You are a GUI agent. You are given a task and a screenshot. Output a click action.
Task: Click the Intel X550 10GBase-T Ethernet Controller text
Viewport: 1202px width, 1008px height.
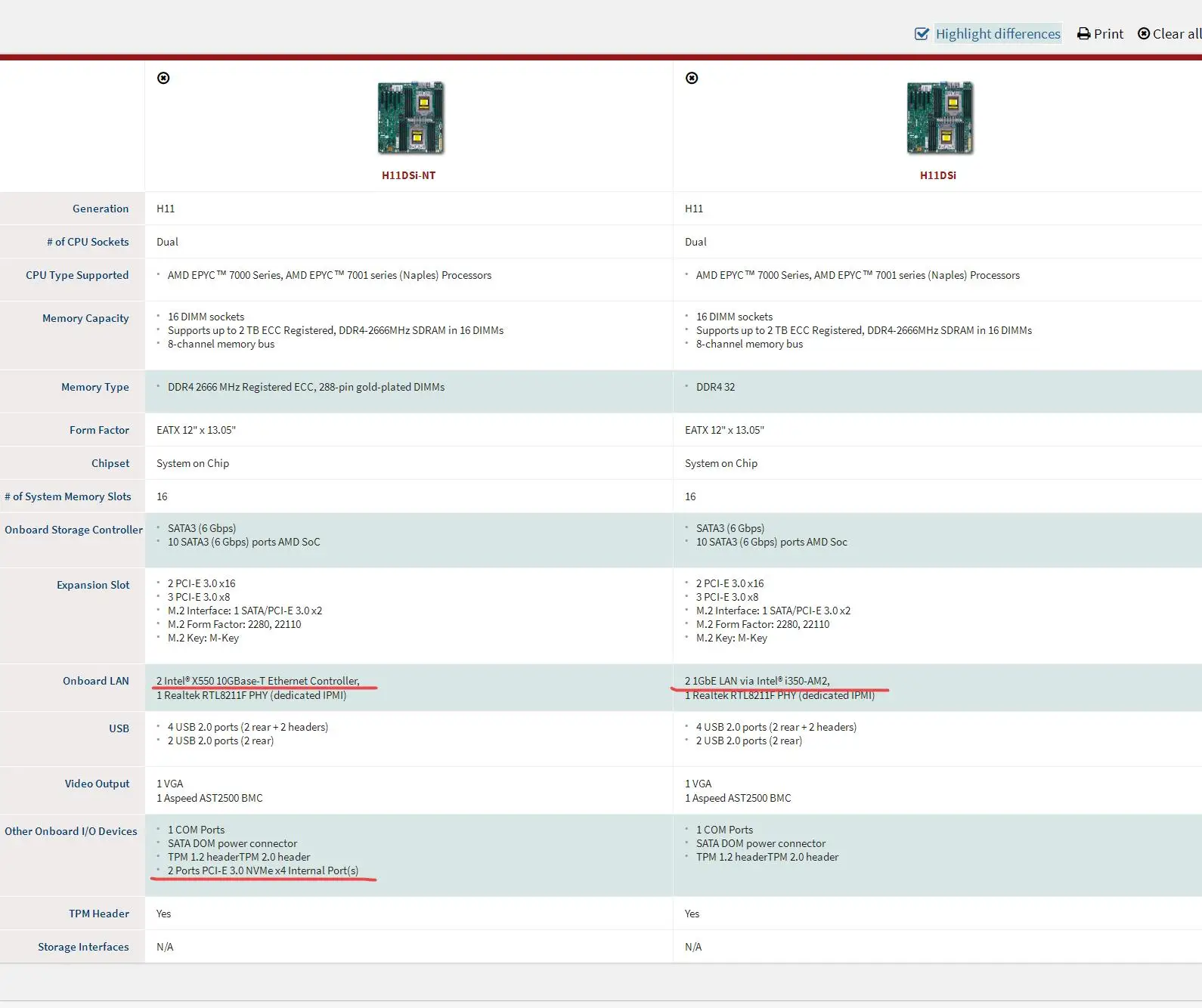pyautogui.click(x=258, y=681)
